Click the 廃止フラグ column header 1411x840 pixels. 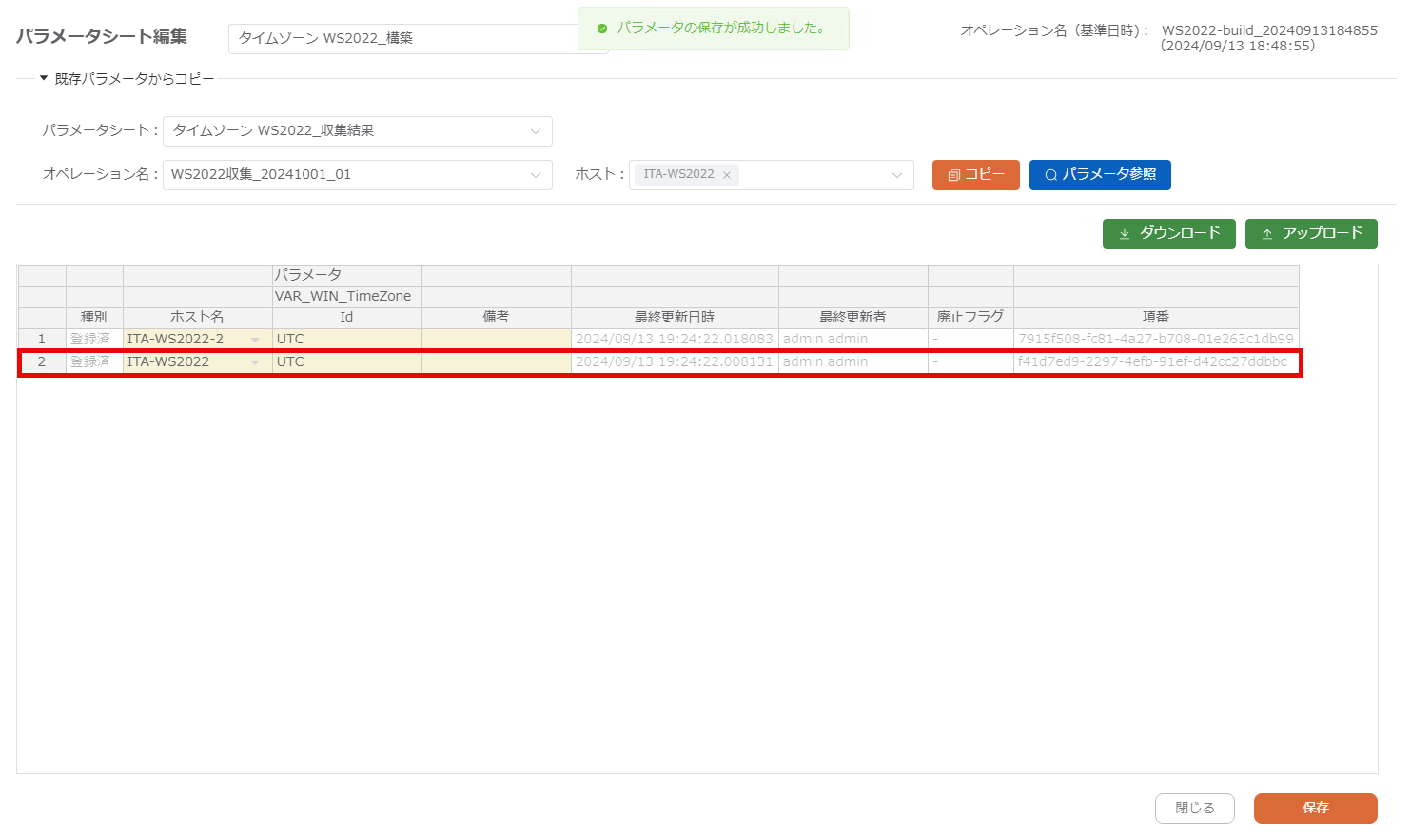point(970,317)
